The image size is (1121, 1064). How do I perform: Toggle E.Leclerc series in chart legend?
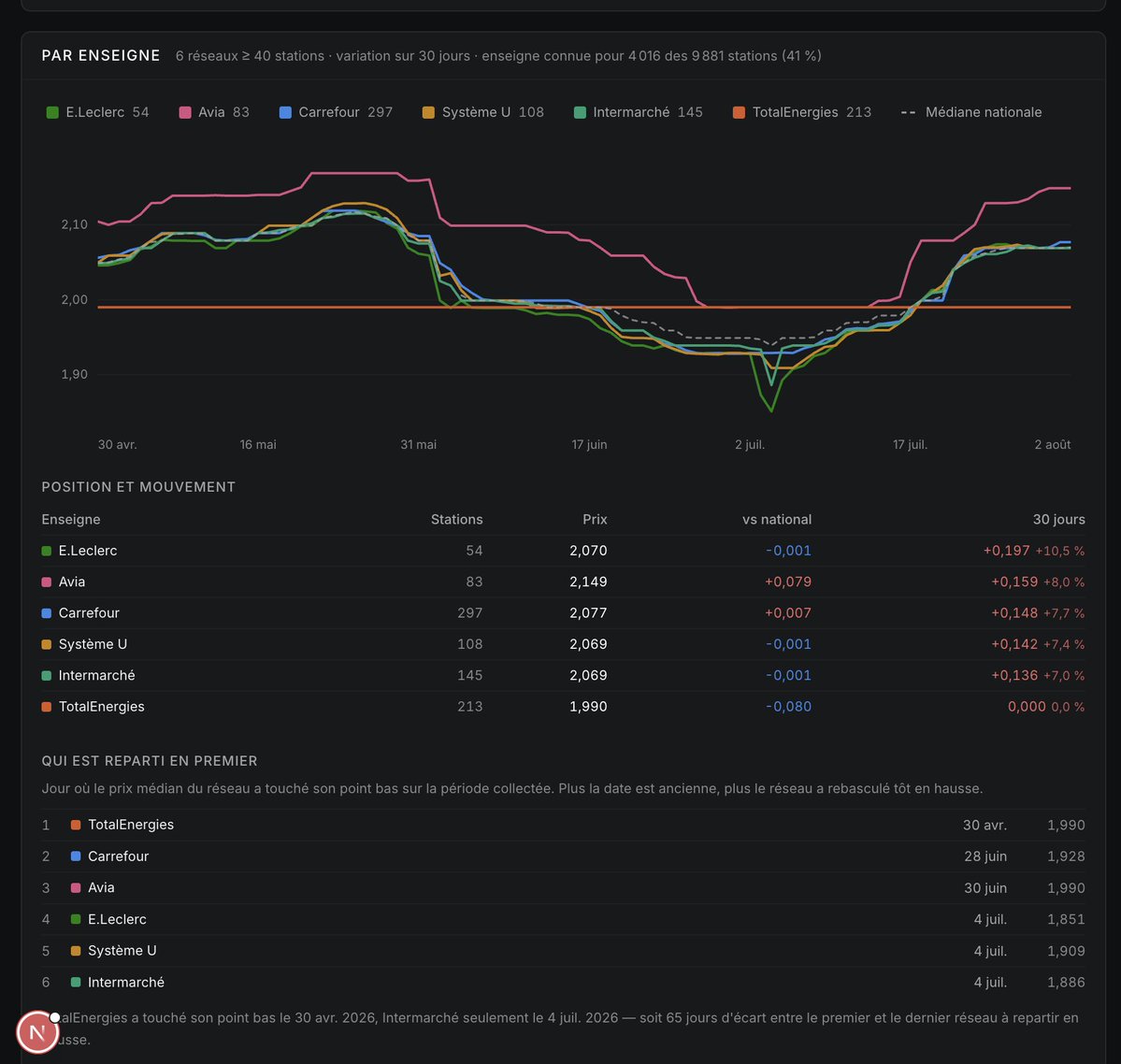pyautogui.click(x=98, y=112)
